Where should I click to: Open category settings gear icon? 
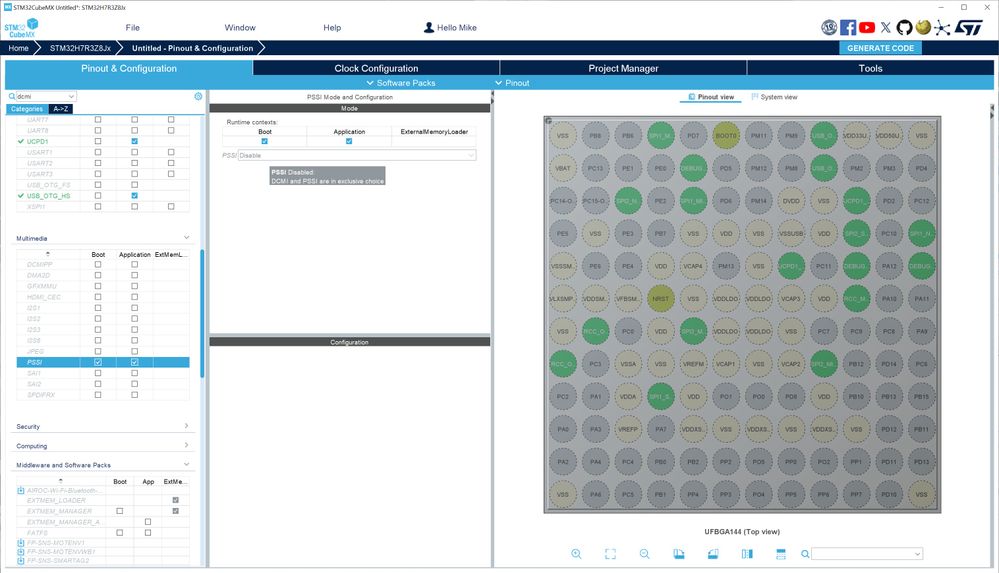[198, 96]
